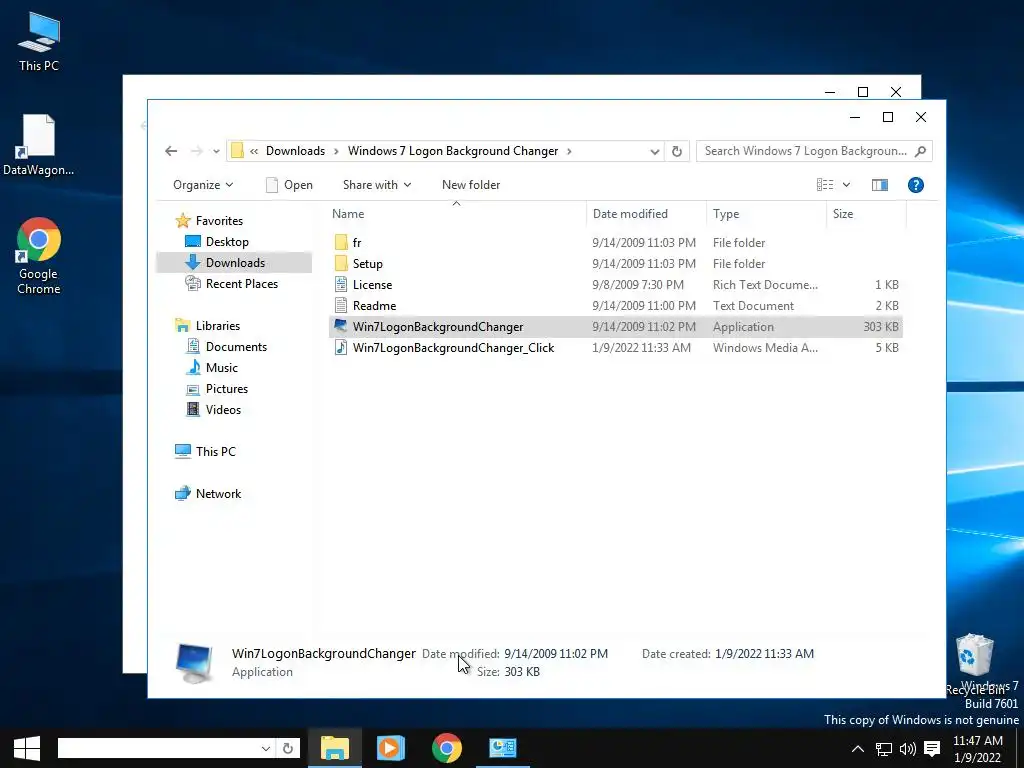
Task: Open File Explorer from the taskbar
Action: (x=335, y=748)
